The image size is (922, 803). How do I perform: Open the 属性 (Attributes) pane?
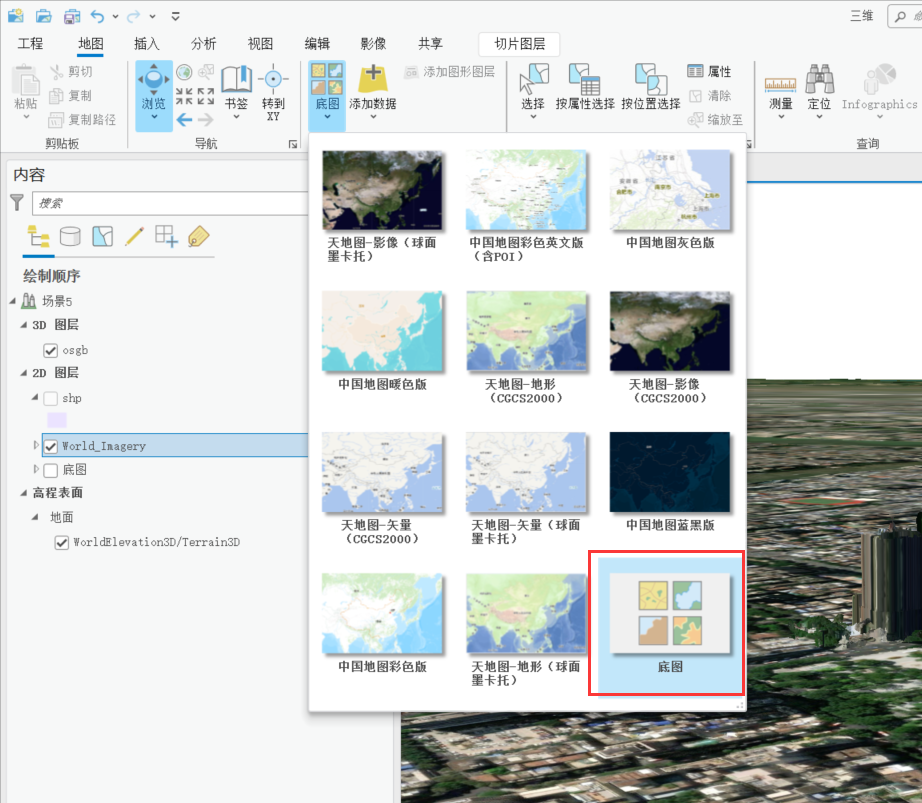point(711,71)
